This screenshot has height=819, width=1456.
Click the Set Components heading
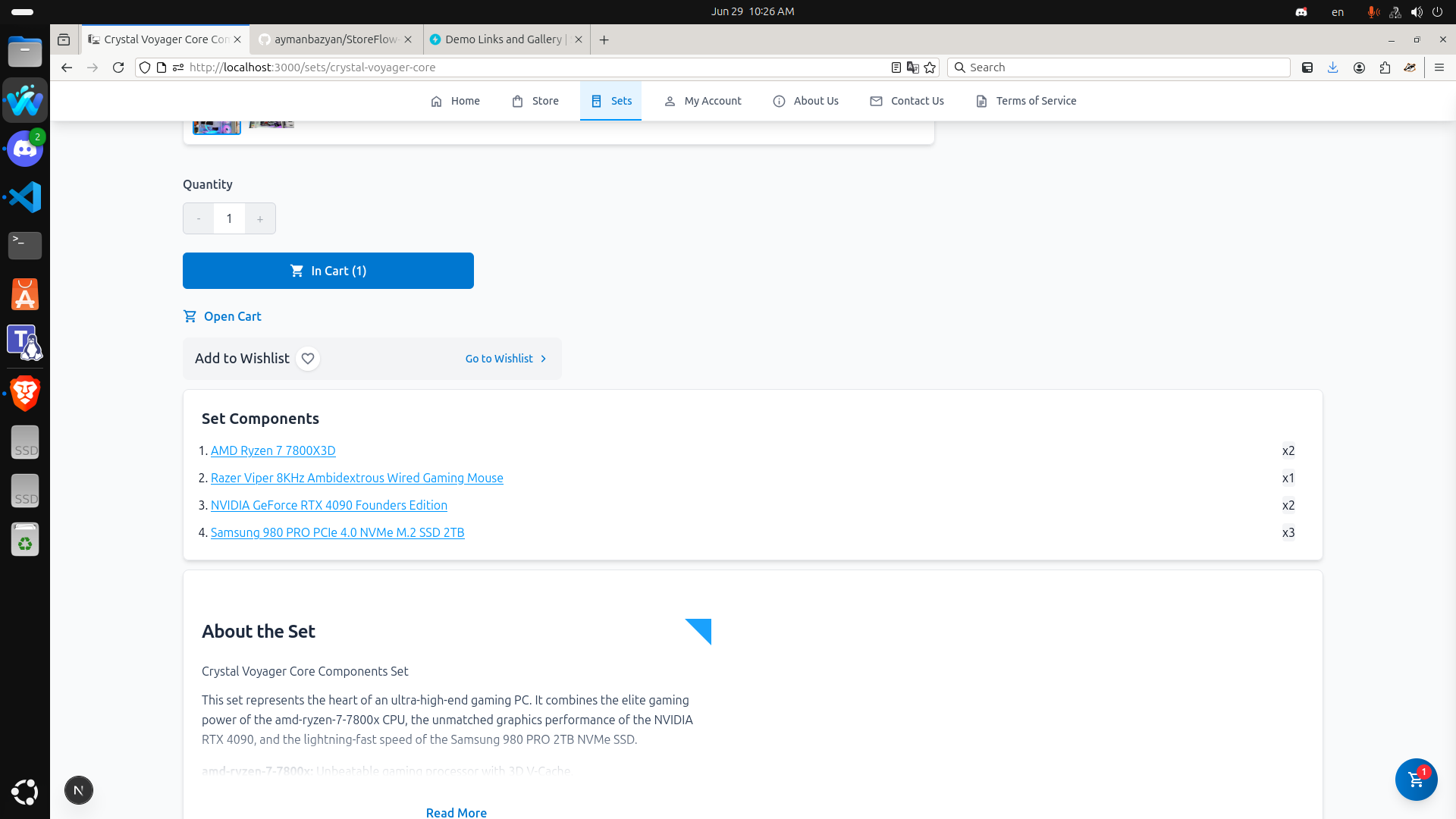260,419
